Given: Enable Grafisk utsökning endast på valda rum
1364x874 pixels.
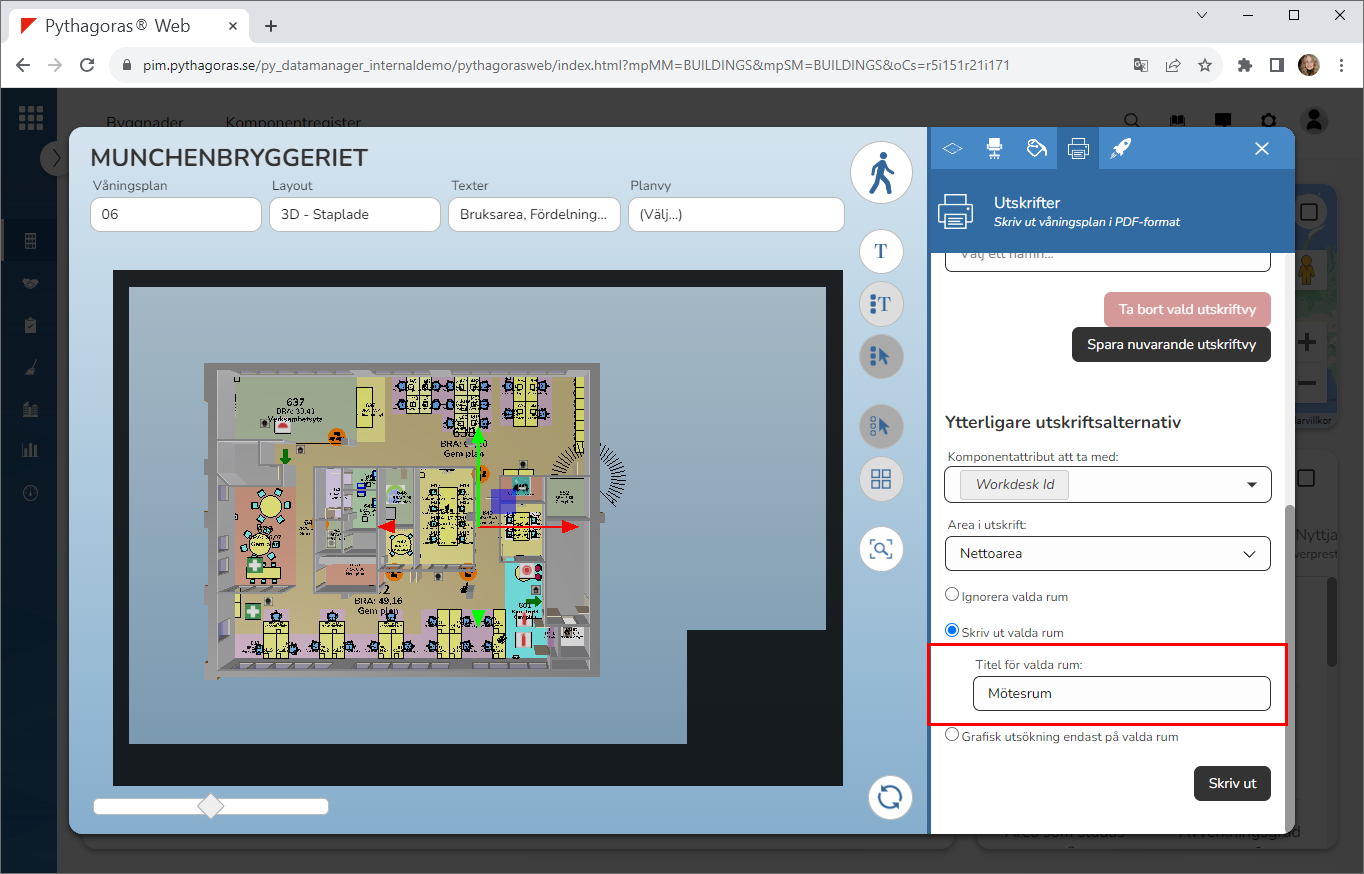Looking at the screenshot, I should coord(953,735).
